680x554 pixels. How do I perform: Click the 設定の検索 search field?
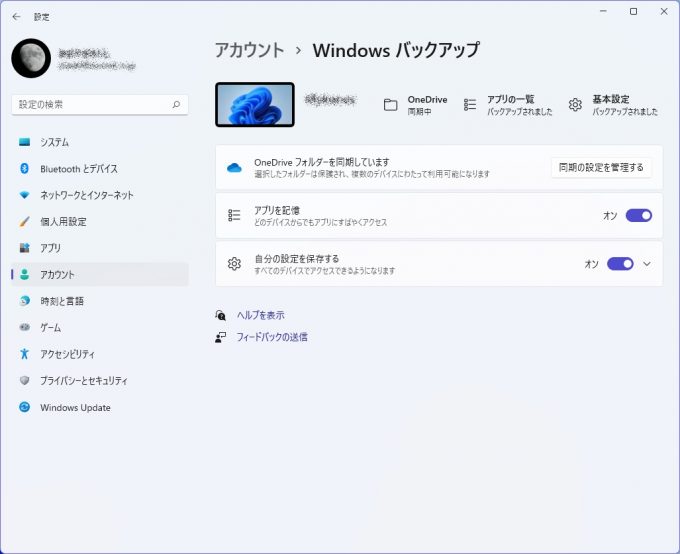tap(100, 105)
